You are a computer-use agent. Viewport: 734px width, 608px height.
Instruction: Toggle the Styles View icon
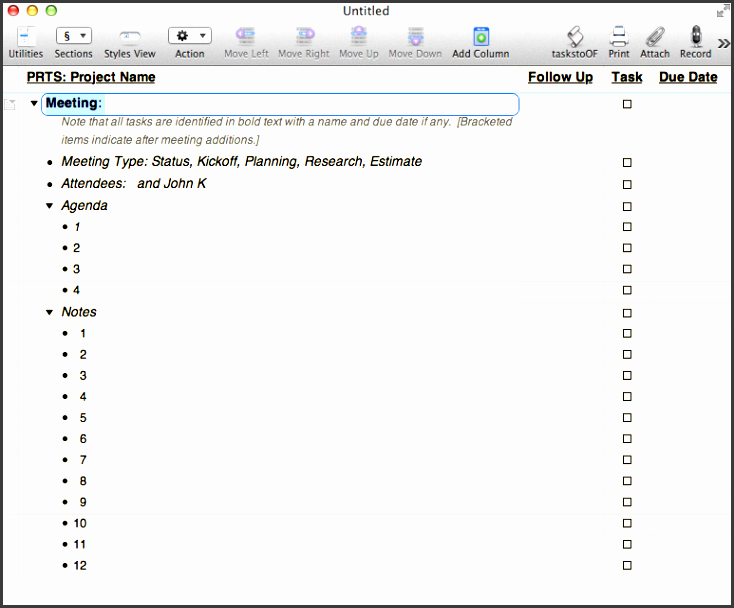(130, 36)
